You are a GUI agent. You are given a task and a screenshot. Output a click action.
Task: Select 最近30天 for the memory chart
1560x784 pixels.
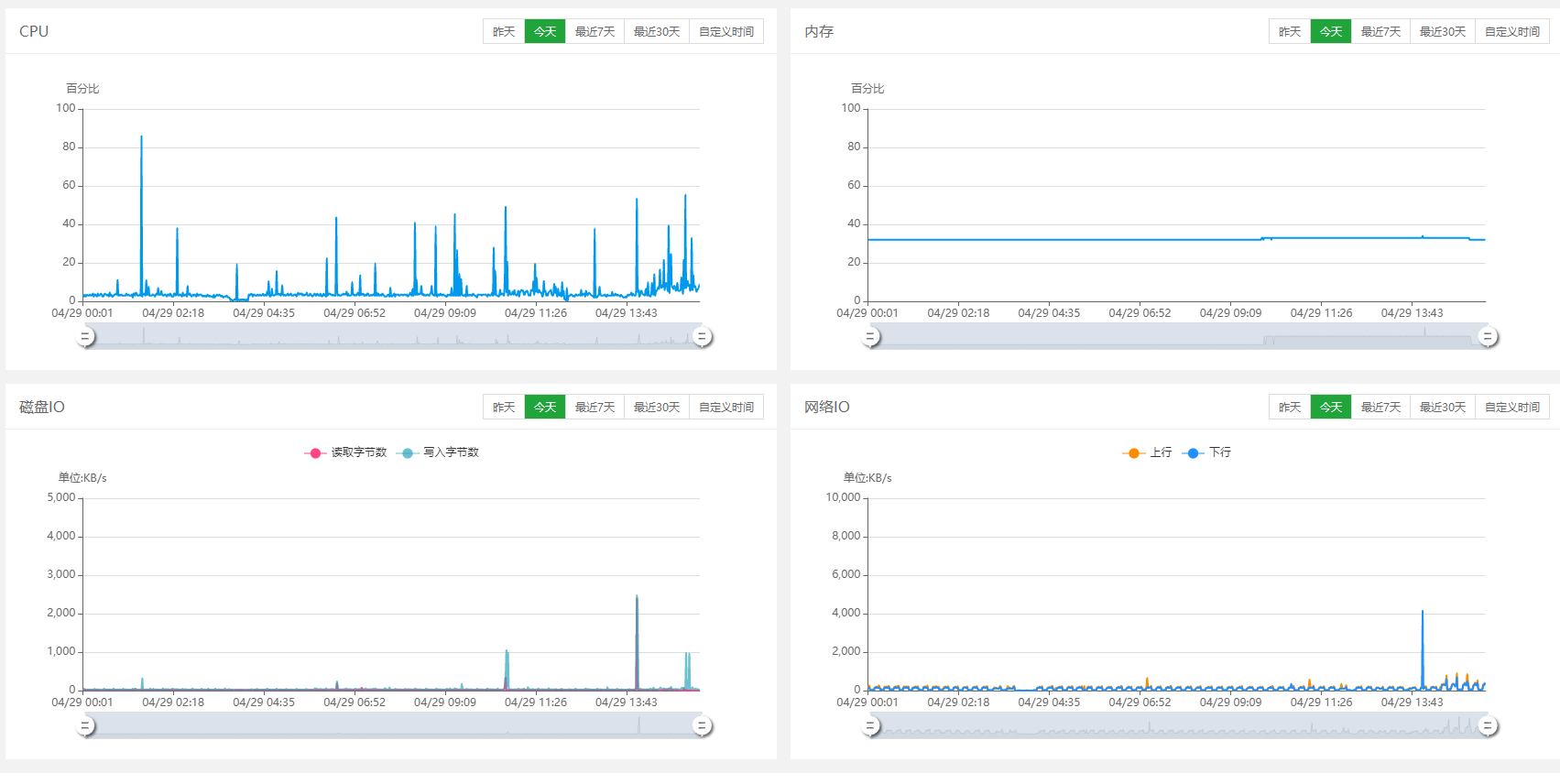click(1442, 32)
